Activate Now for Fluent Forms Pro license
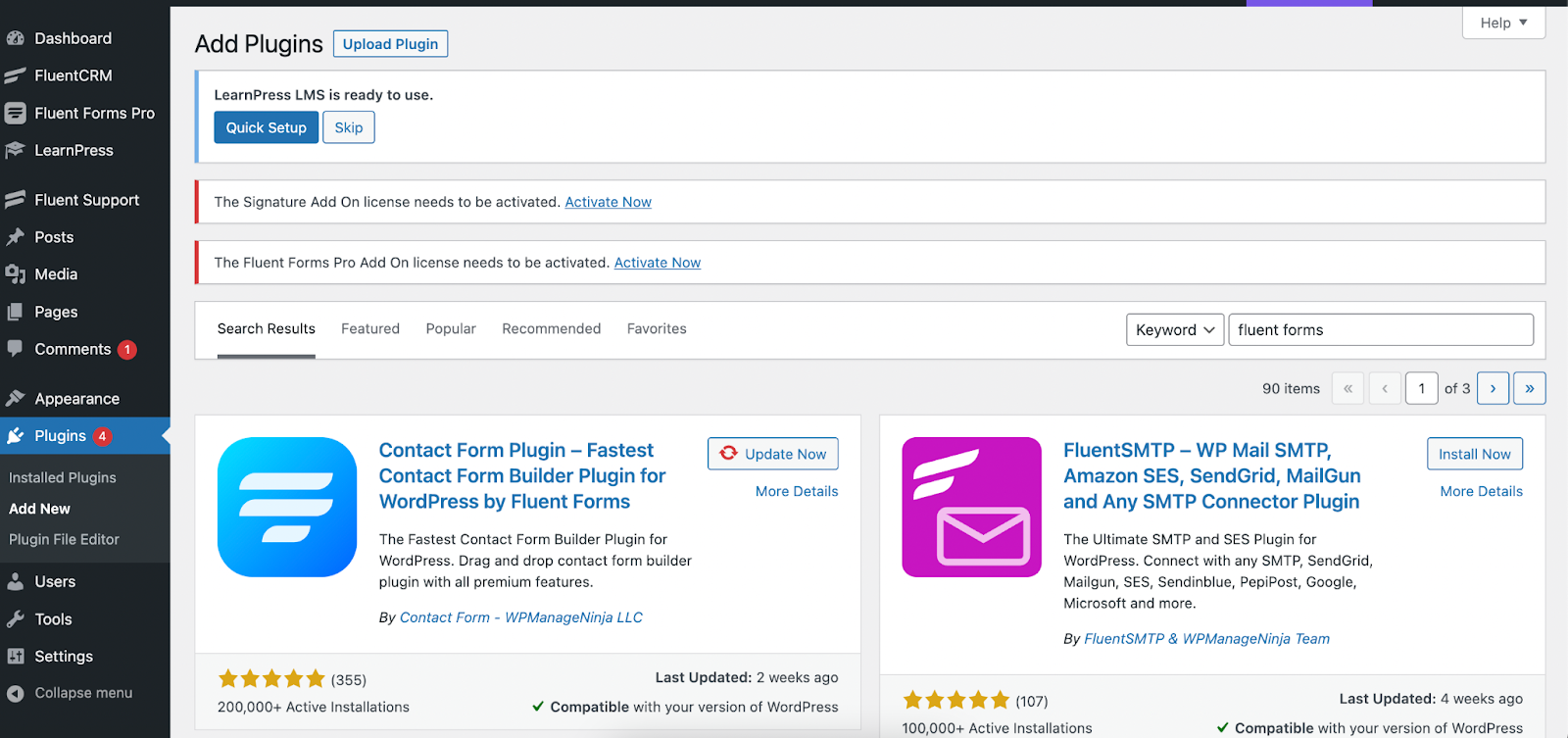Screen dimensions: 1568x738 (x=658, y=263)
